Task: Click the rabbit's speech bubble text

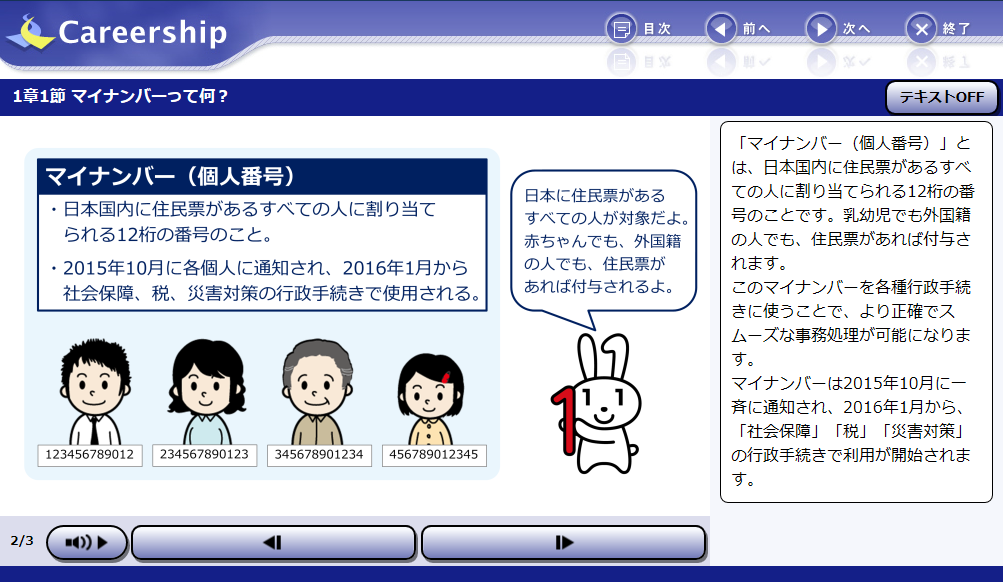Action: [606, 241]
